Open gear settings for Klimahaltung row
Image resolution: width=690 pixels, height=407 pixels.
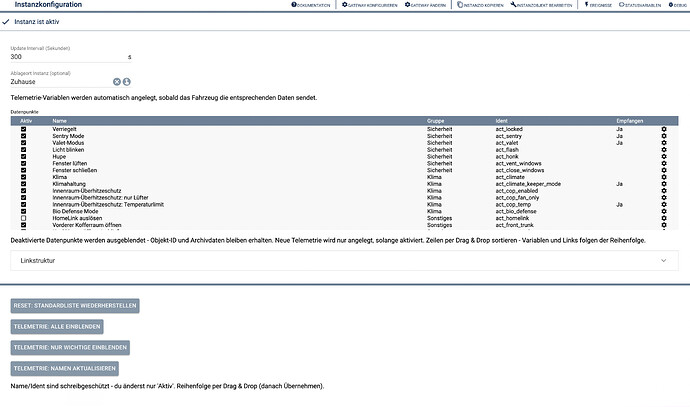(664, 184)
